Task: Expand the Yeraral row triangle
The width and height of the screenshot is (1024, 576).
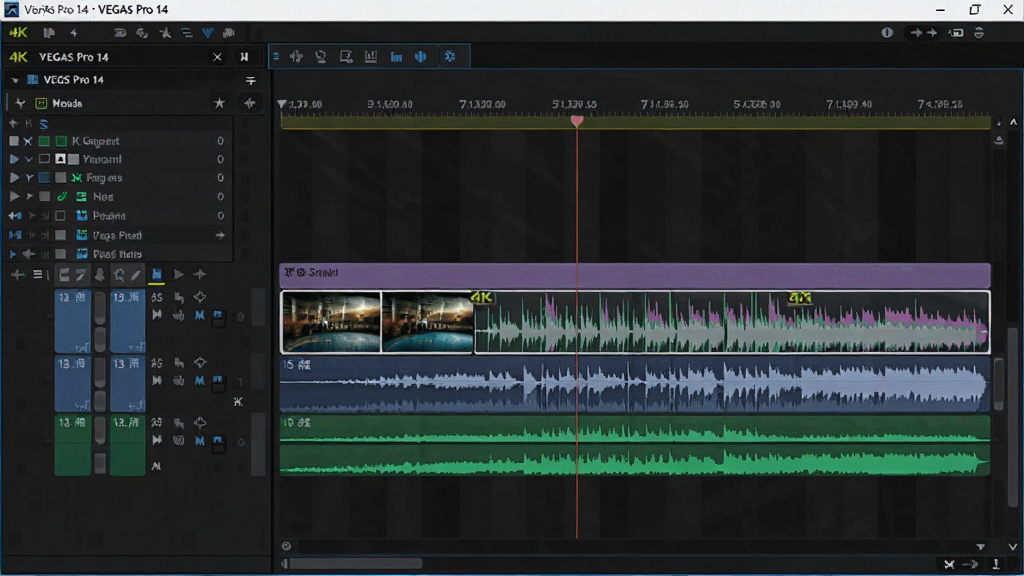Action: point(14,159)
